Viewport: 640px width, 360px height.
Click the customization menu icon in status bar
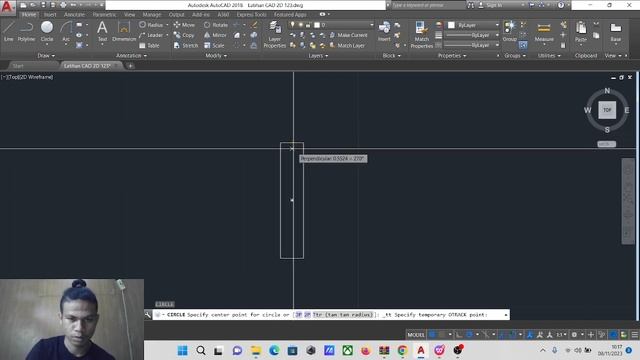[634, 335]
